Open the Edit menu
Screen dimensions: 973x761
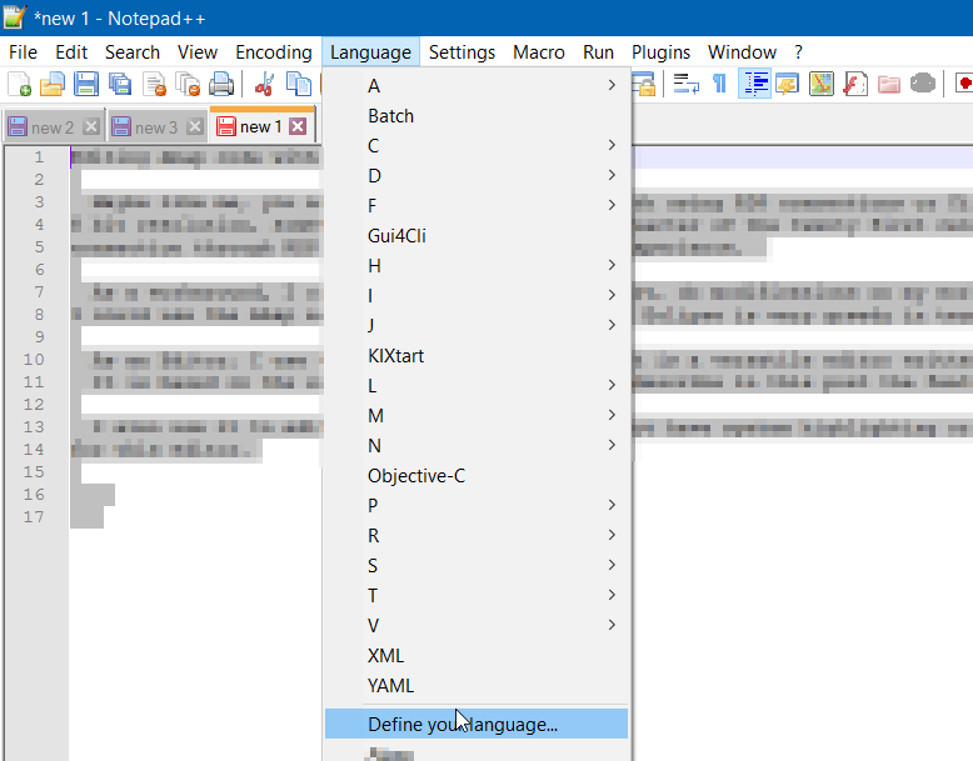(x=71, y=52)
